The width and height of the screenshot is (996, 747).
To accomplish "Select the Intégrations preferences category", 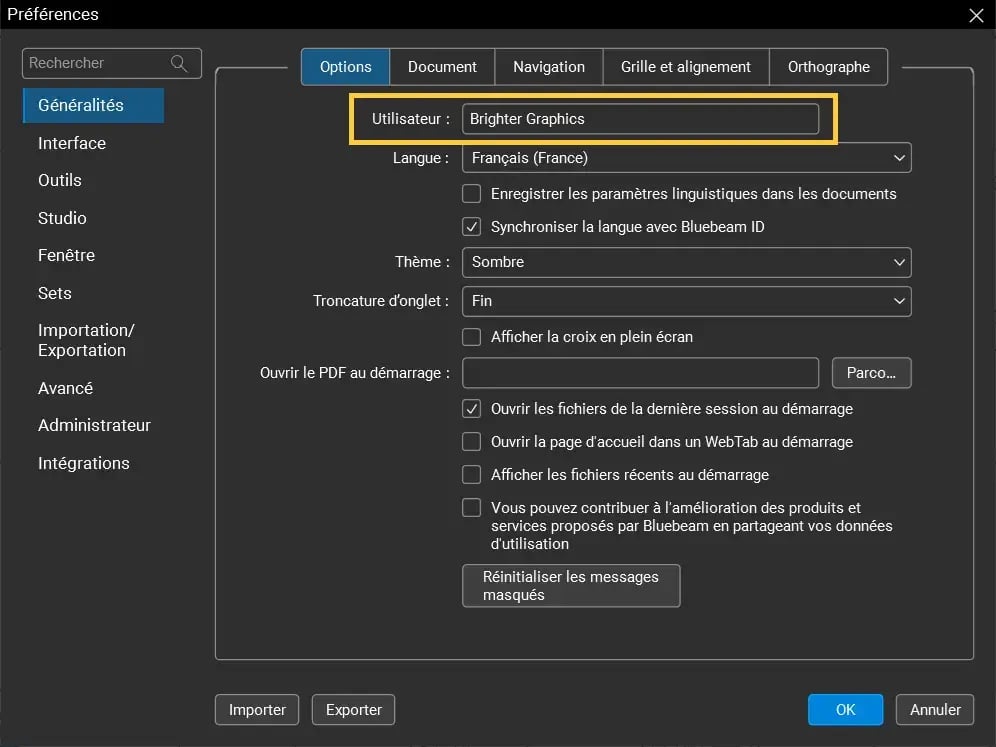I will point(84,463).
